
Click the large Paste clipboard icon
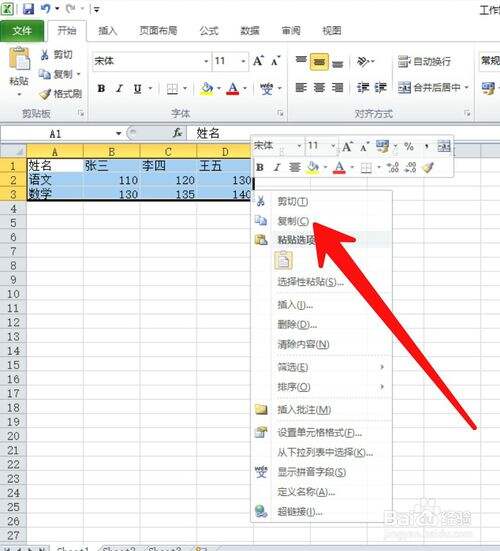19,59
